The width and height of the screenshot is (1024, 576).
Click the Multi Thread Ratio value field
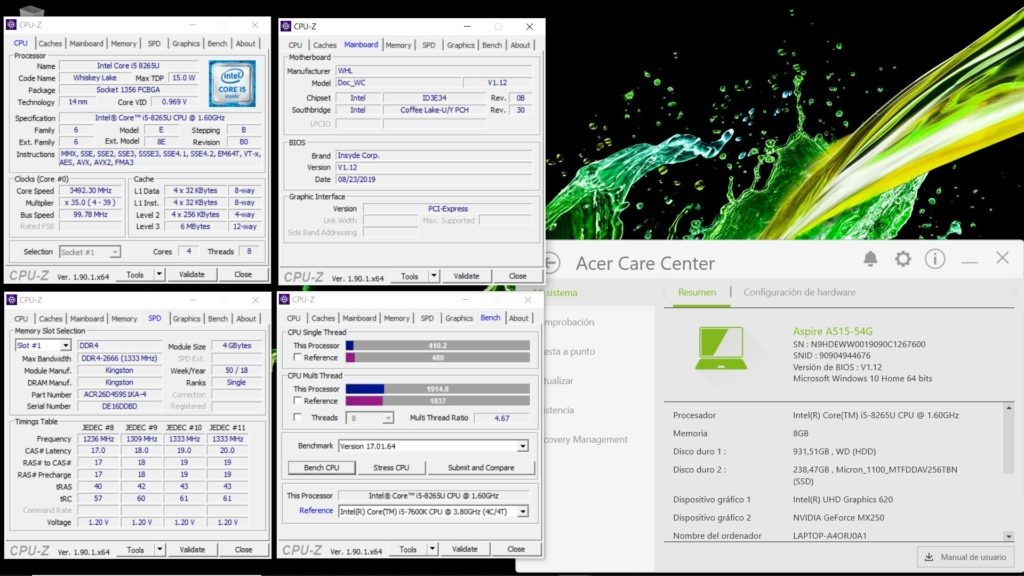click(502, 418)
